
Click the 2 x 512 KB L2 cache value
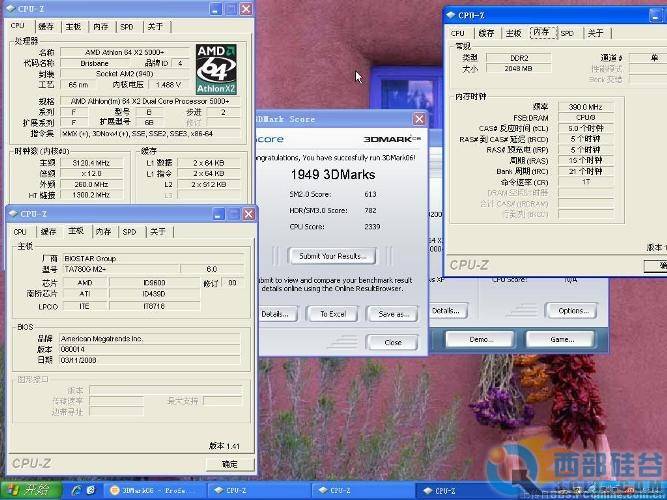click(208, 184)
